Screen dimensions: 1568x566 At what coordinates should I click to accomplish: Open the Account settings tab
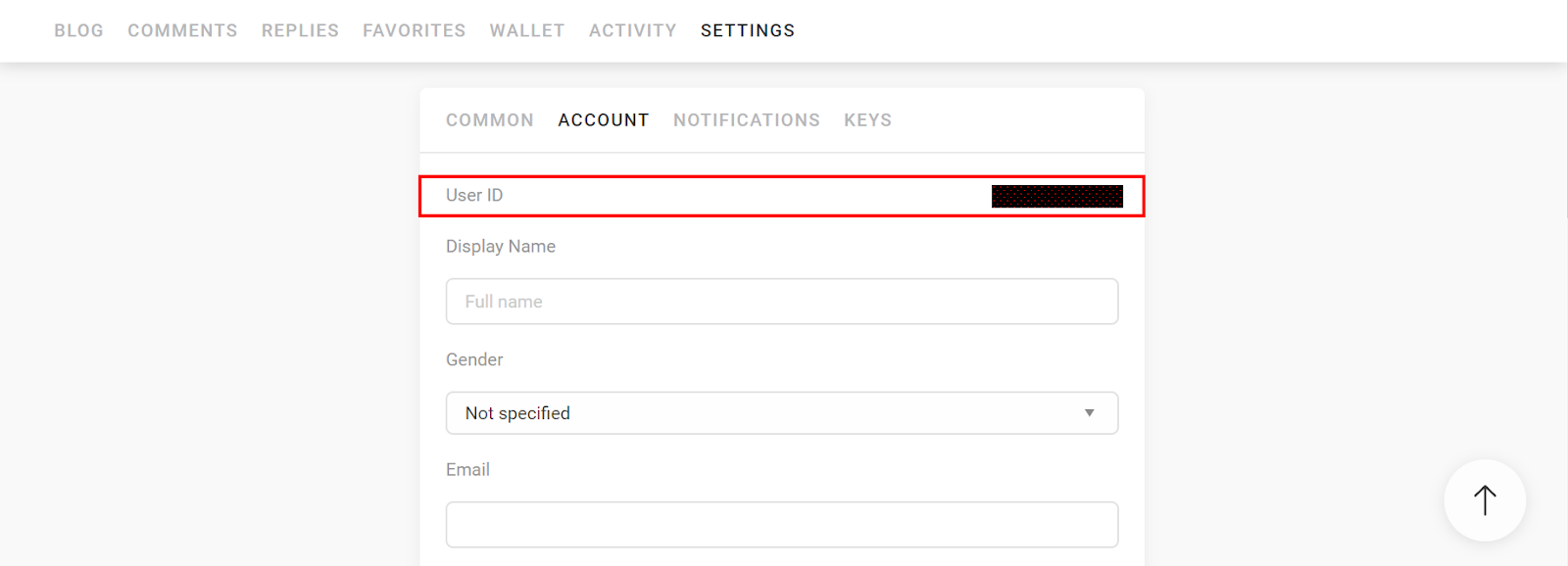(604, 120)
